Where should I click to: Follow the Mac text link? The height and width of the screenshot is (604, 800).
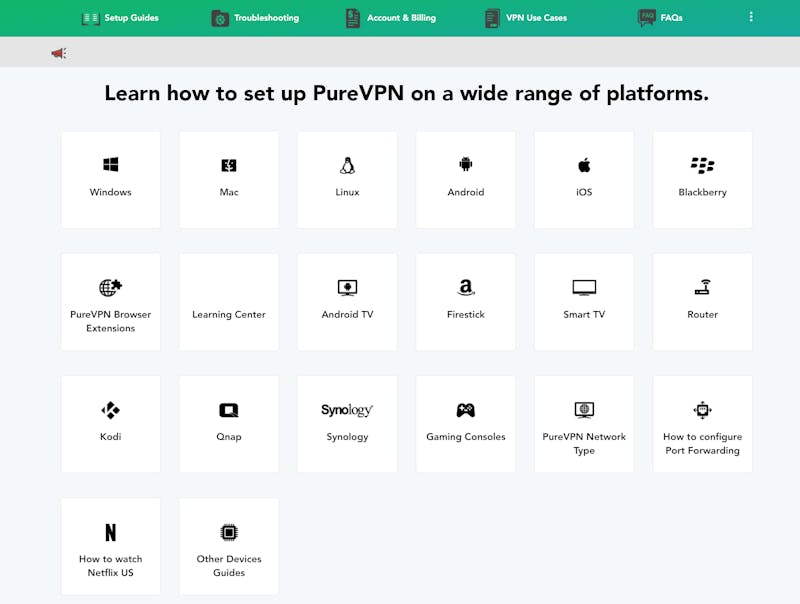click(229, 192)
